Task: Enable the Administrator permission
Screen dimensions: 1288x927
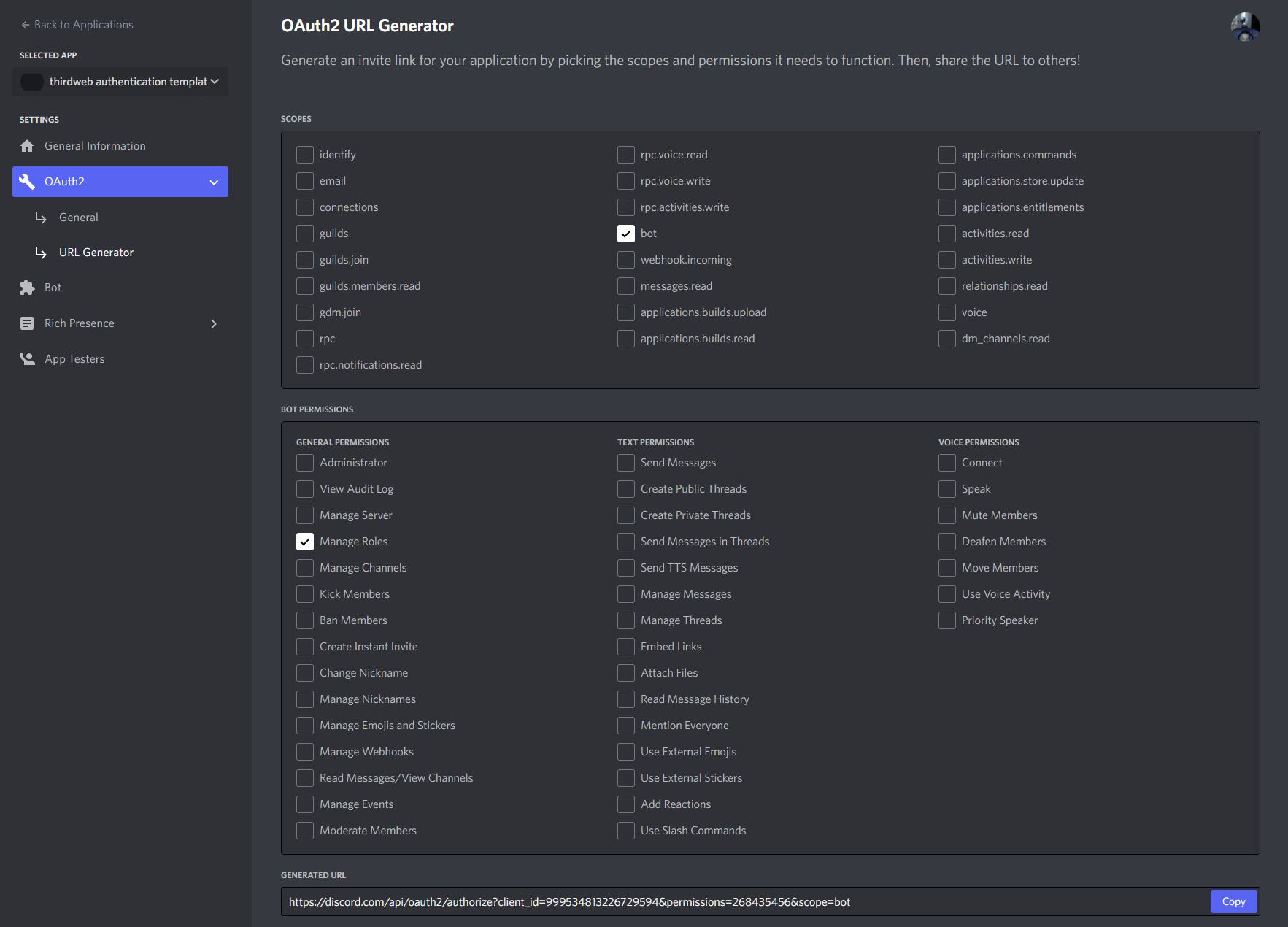Action: [305, 462]
